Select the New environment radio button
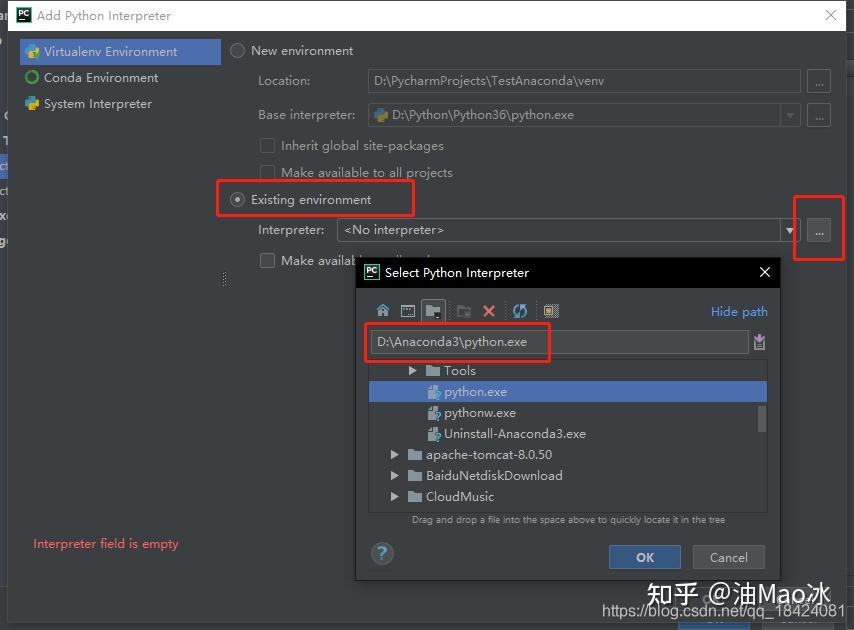Image resolution: width=854 pixels, height=630 pixels. pos(236,50)
